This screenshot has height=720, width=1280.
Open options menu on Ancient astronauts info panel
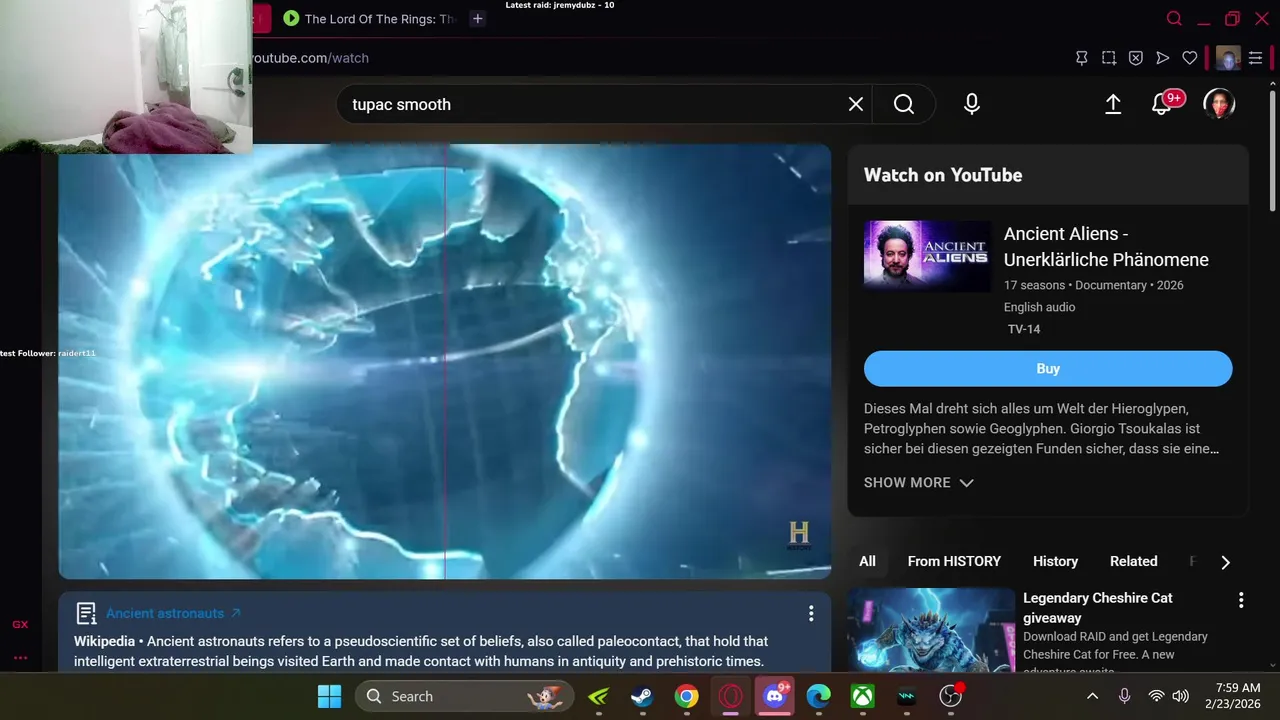(811, 613)
